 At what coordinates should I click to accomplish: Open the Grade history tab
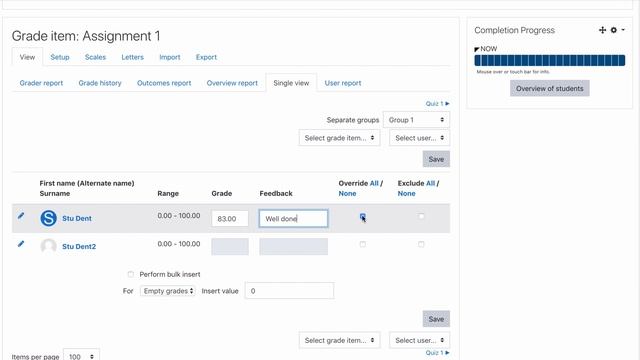click(100, 83)
